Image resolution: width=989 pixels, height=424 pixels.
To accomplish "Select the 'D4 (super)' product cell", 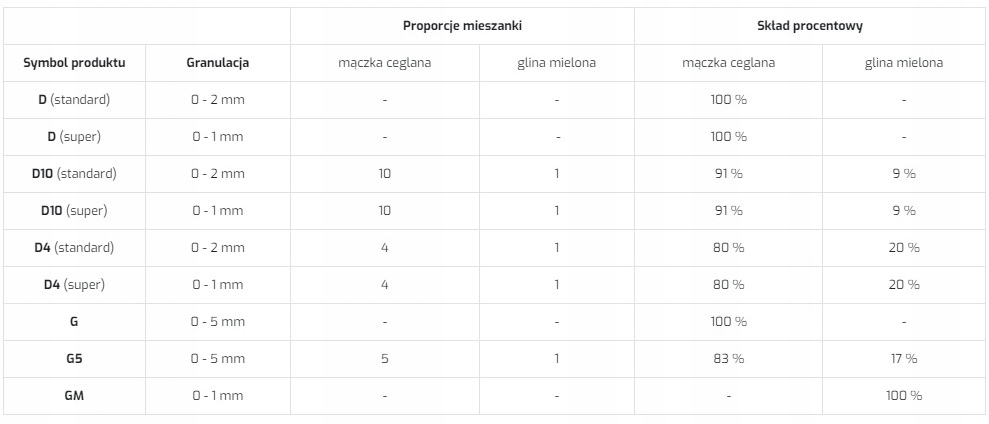I will coord(74,284).
